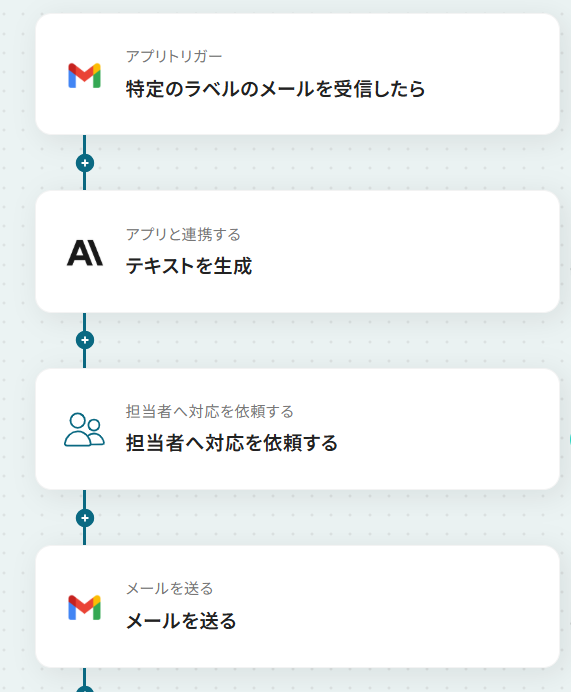Click the plus button below メールを送る card
This screenshot has width=571, height=692.
point(85,689)
